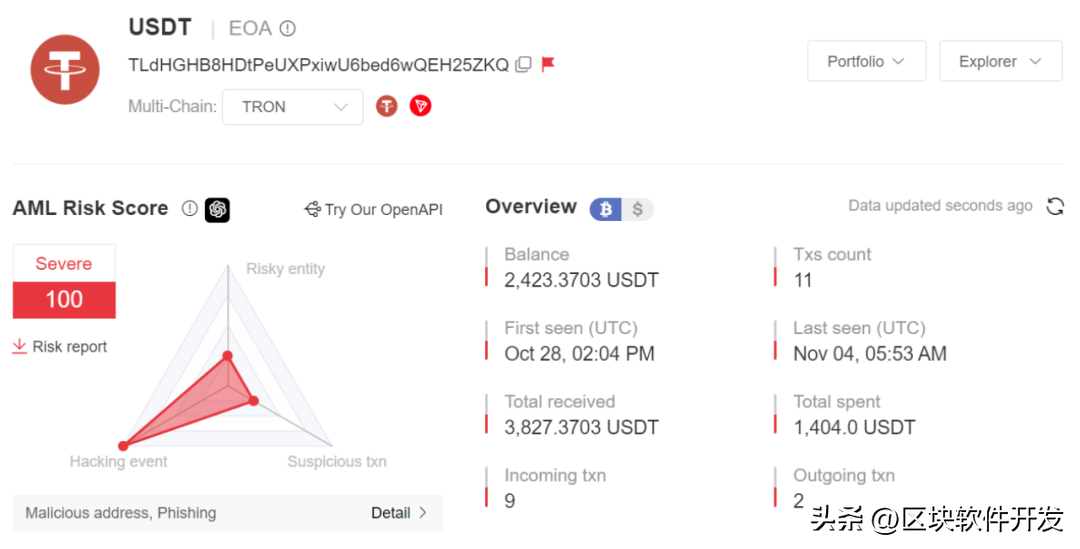Click the red flag report icon

point(548,65)
